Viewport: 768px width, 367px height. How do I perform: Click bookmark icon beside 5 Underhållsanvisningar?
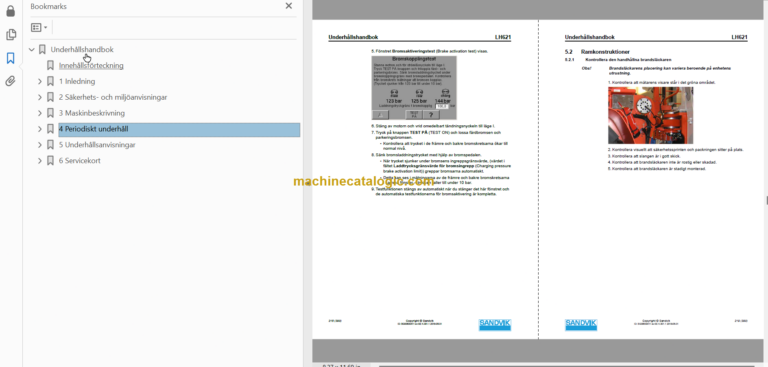coord(50,145)
